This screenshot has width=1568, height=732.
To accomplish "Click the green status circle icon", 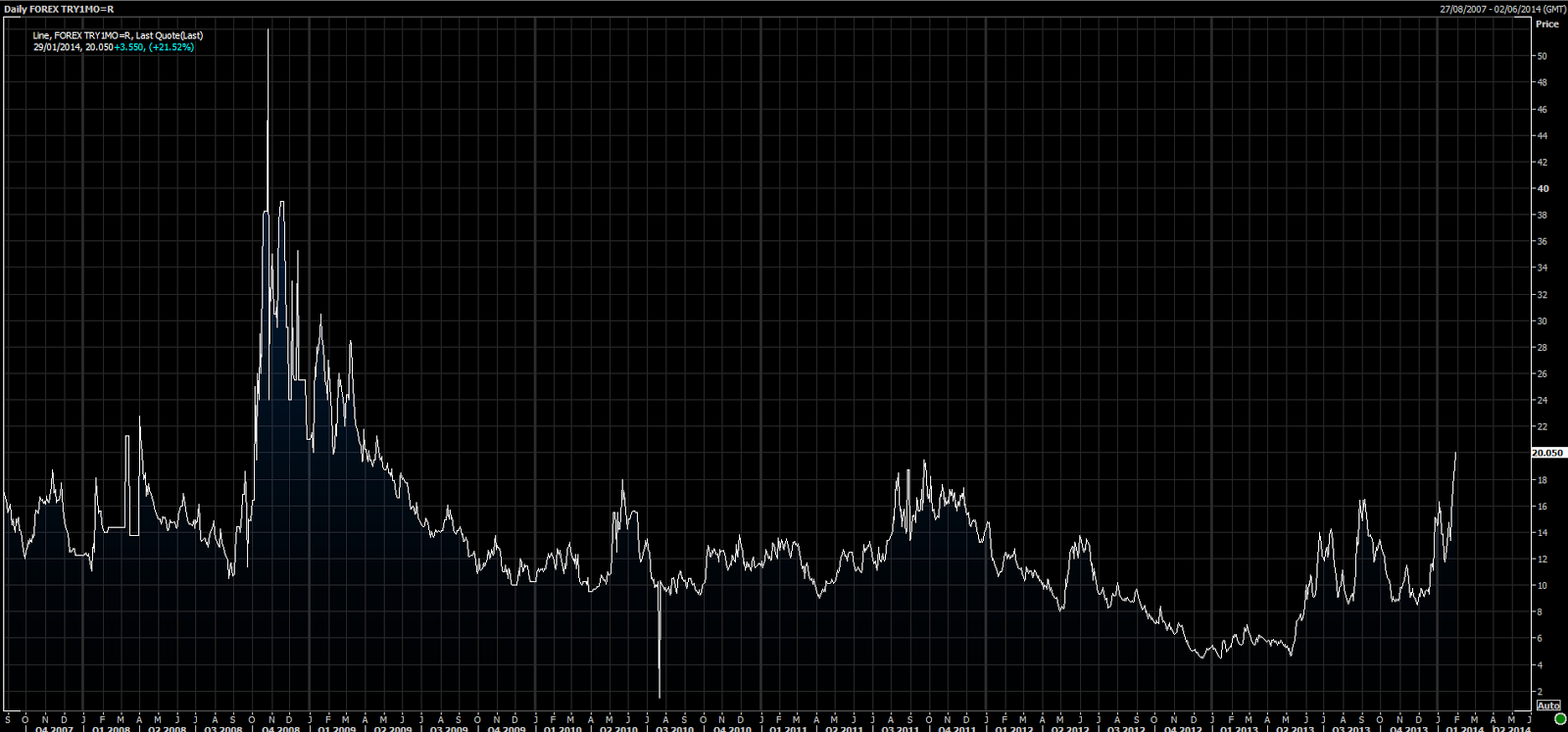I will click(x=1560, y=719).
